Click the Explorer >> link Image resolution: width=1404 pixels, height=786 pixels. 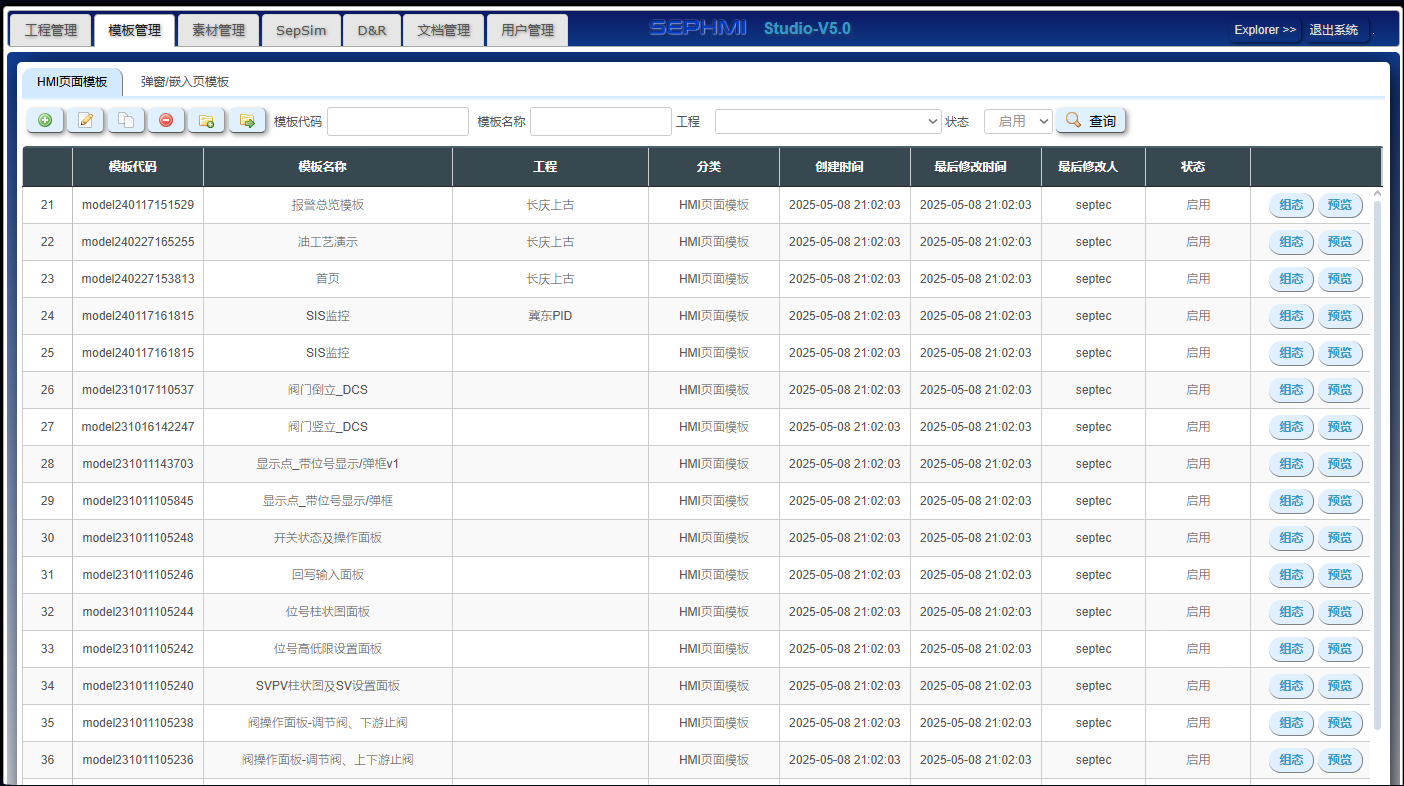[1265, 30]
